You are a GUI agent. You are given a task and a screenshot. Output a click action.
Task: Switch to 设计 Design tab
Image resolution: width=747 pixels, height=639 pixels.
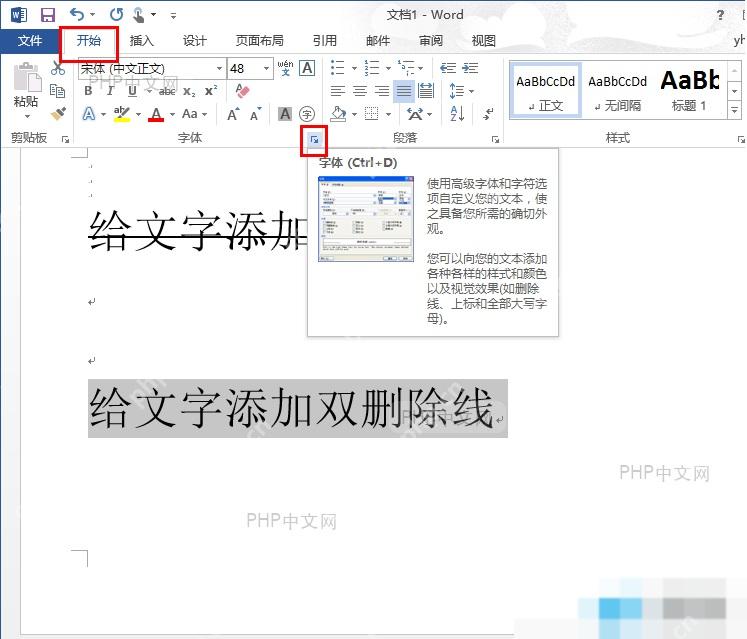tap(194, 41)
